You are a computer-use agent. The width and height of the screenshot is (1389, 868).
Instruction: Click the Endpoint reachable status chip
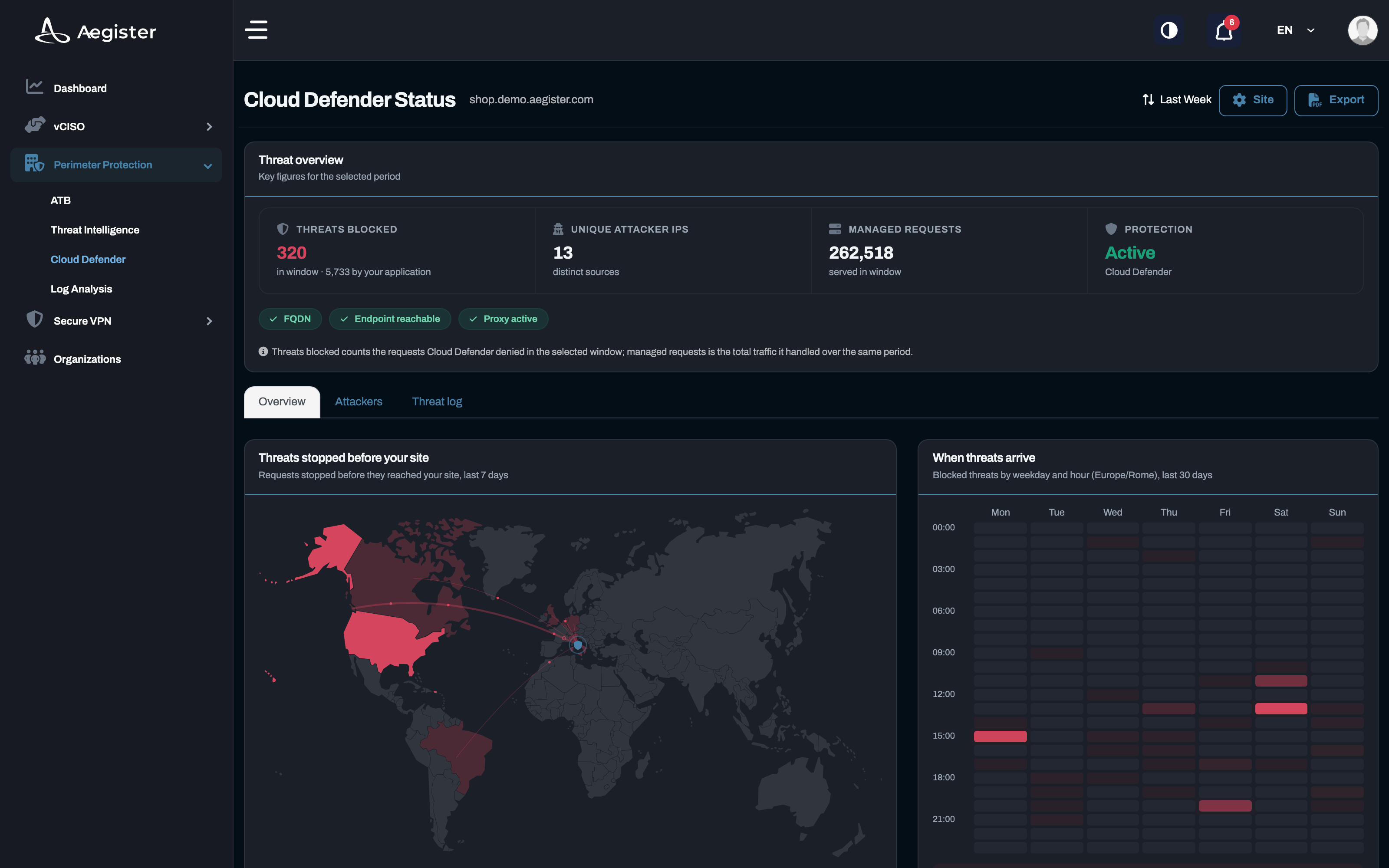[390, 319]
